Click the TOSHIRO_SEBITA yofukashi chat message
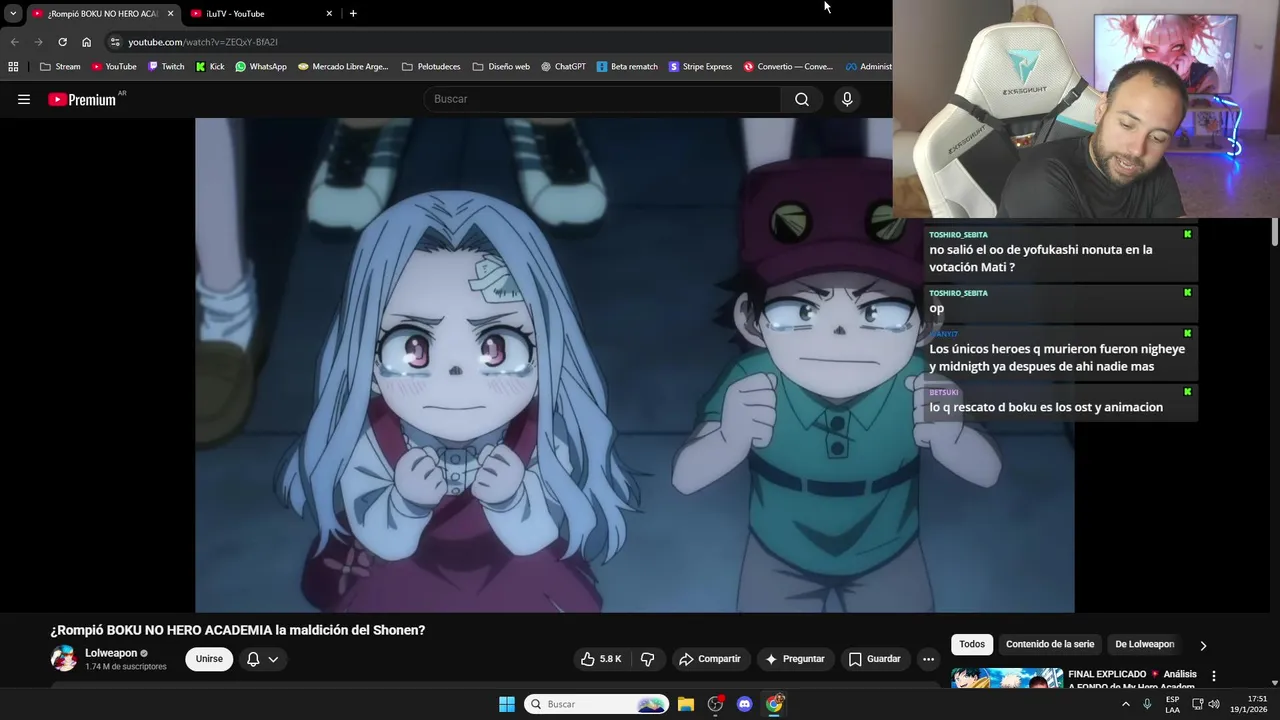The height and width of the screenshot is (720, 1280). (x=1060, y=254)
